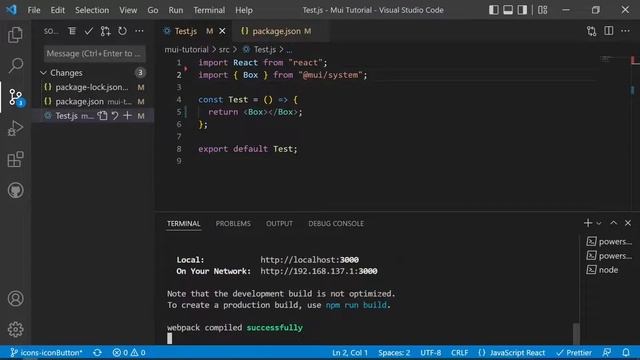The height and width of the screenshot is (360, 640).
Task: Open the Terminal menu
Action: tap(209, 10)
